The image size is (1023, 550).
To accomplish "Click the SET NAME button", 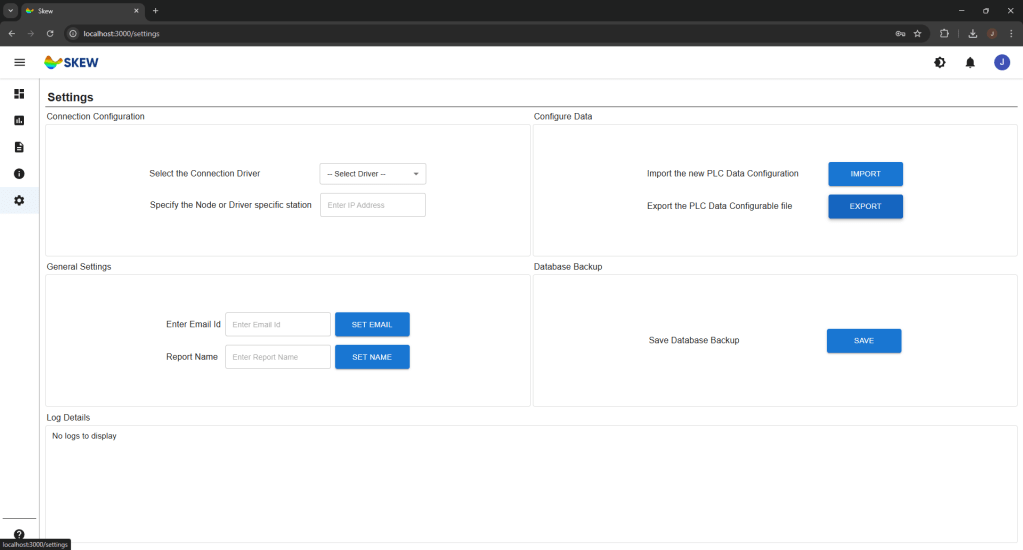I will click(x=372, y=357).
